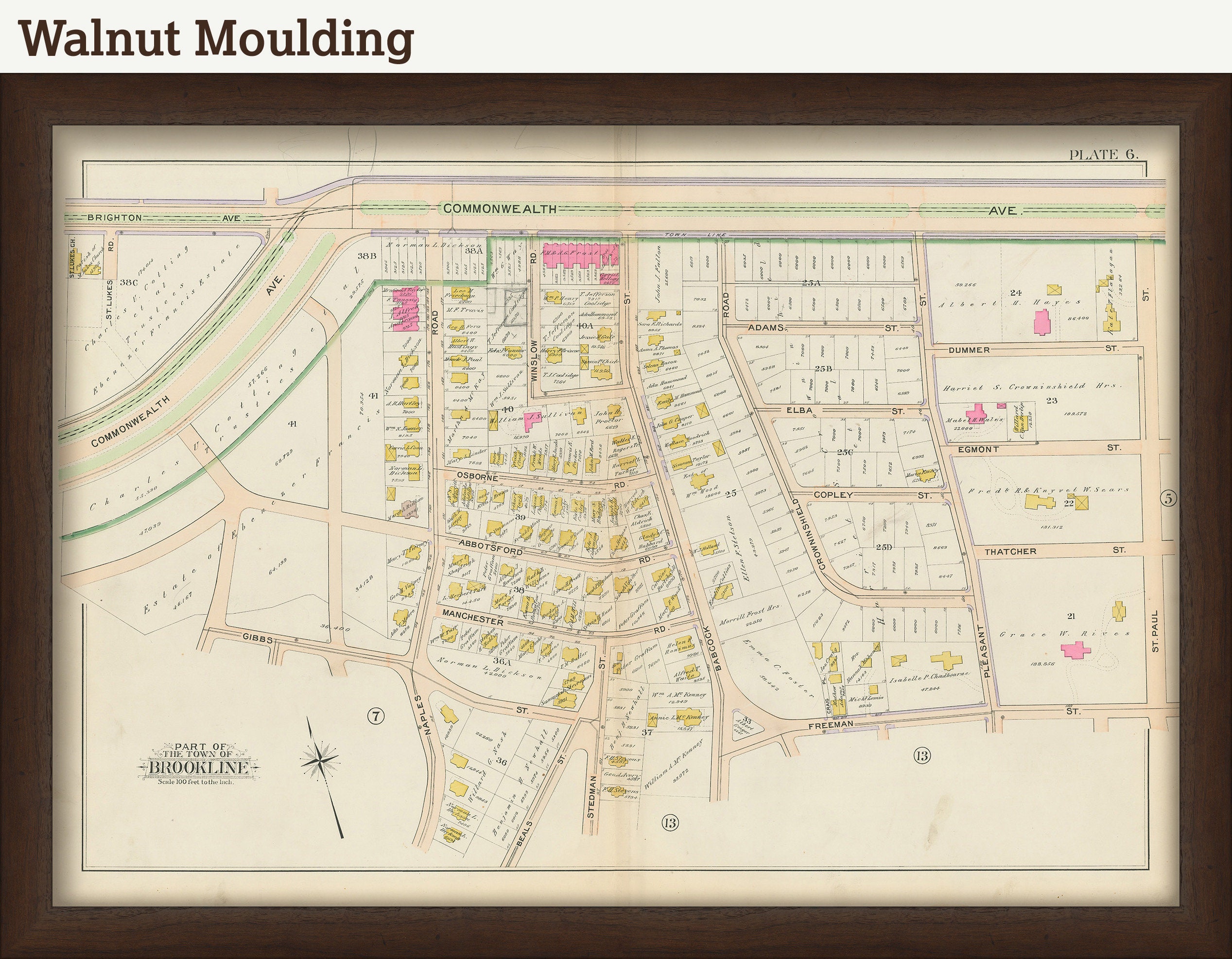The width and height of the screenshot is (1232, 959).
Task: Click the block number "38B"
Action: (x=366, y=256)
